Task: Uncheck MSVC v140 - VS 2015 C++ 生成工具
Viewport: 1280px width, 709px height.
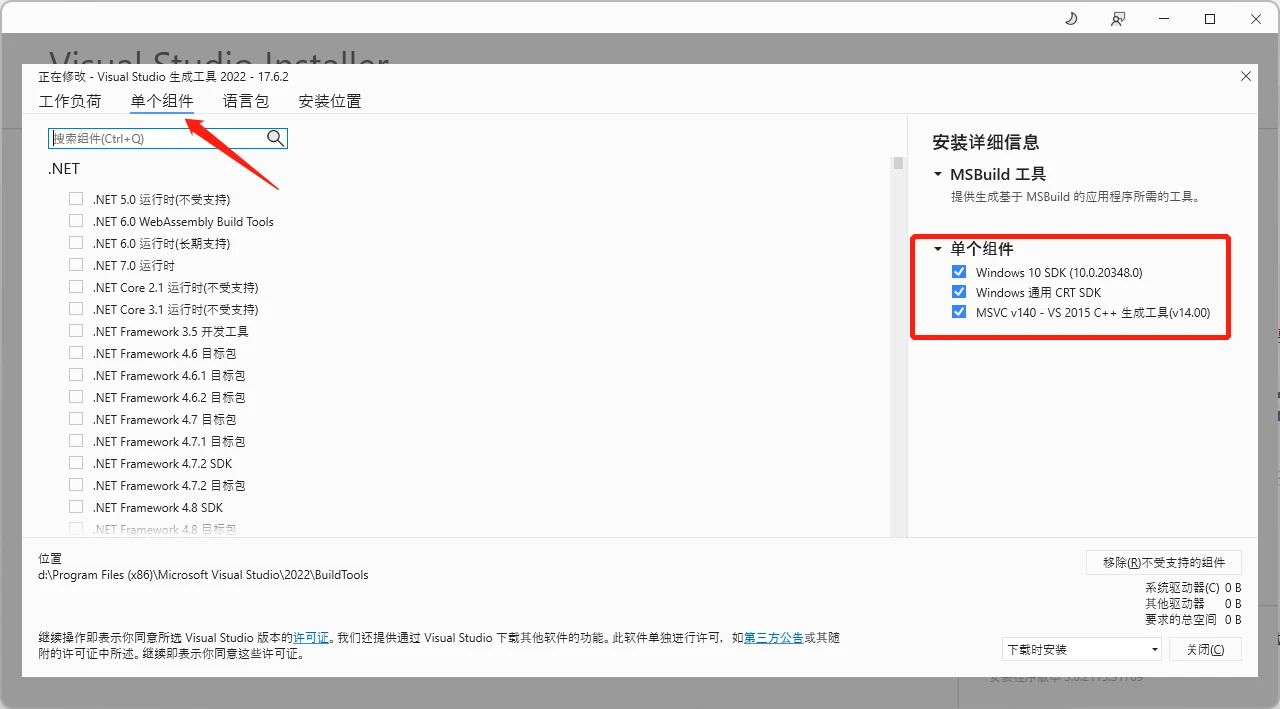Action: 959,312
